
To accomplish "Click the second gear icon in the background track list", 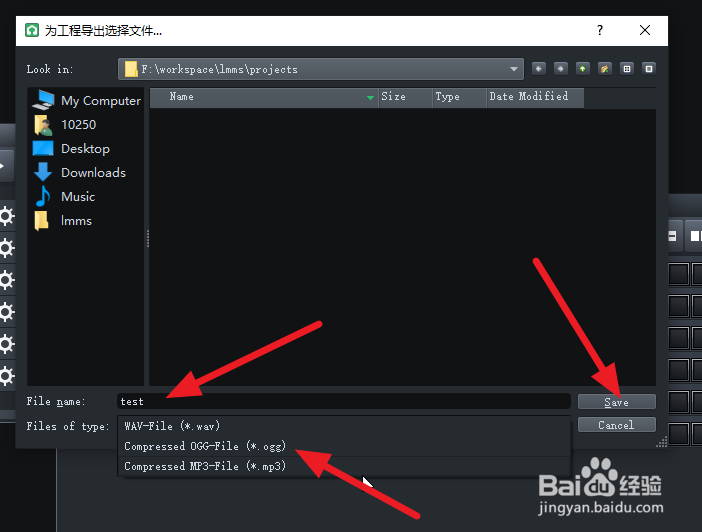I will (6, 248).
